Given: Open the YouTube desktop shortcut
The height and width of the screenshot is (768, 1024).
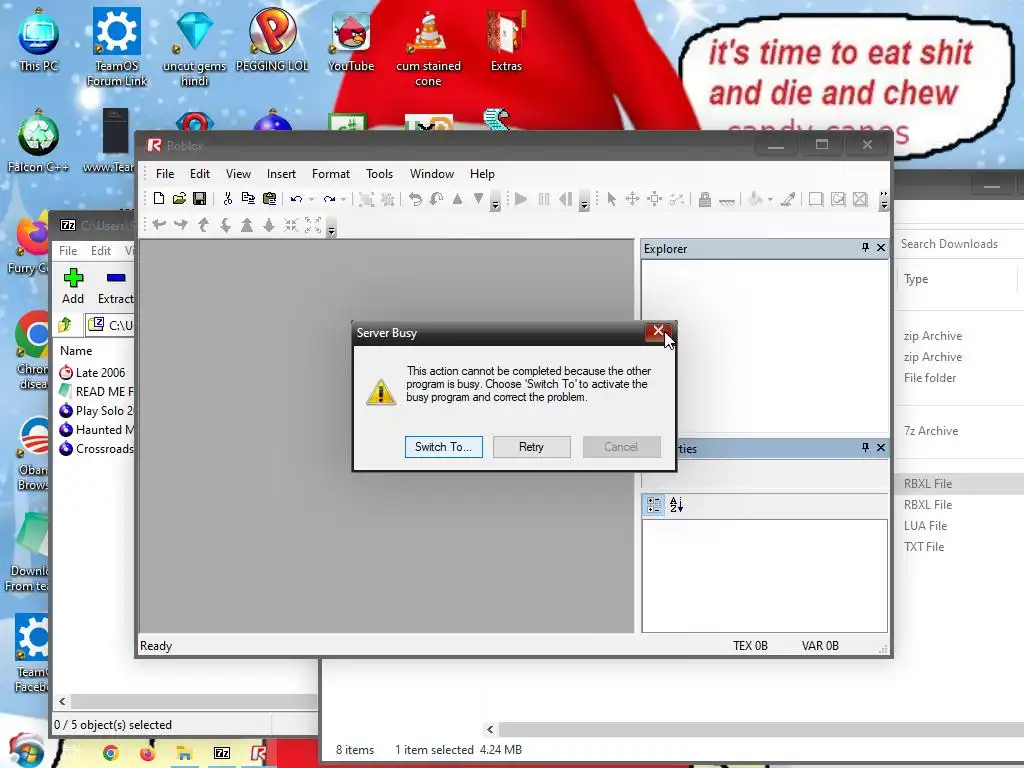Looking at the screenshot, I should 351,42.
